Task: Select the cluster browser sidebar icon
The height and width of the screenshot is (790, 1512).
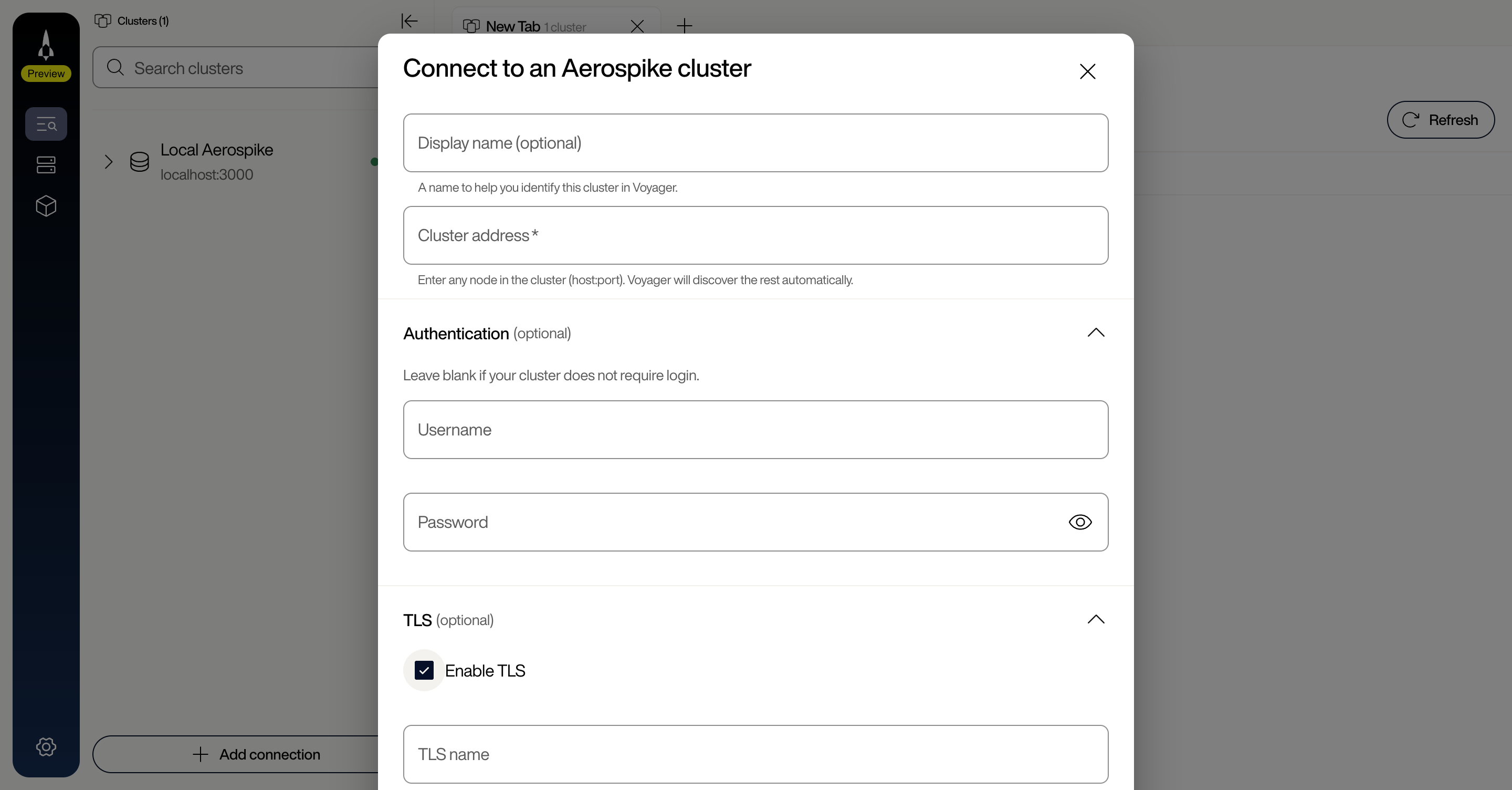Action: pyautogui.click(x=46, y=124)
